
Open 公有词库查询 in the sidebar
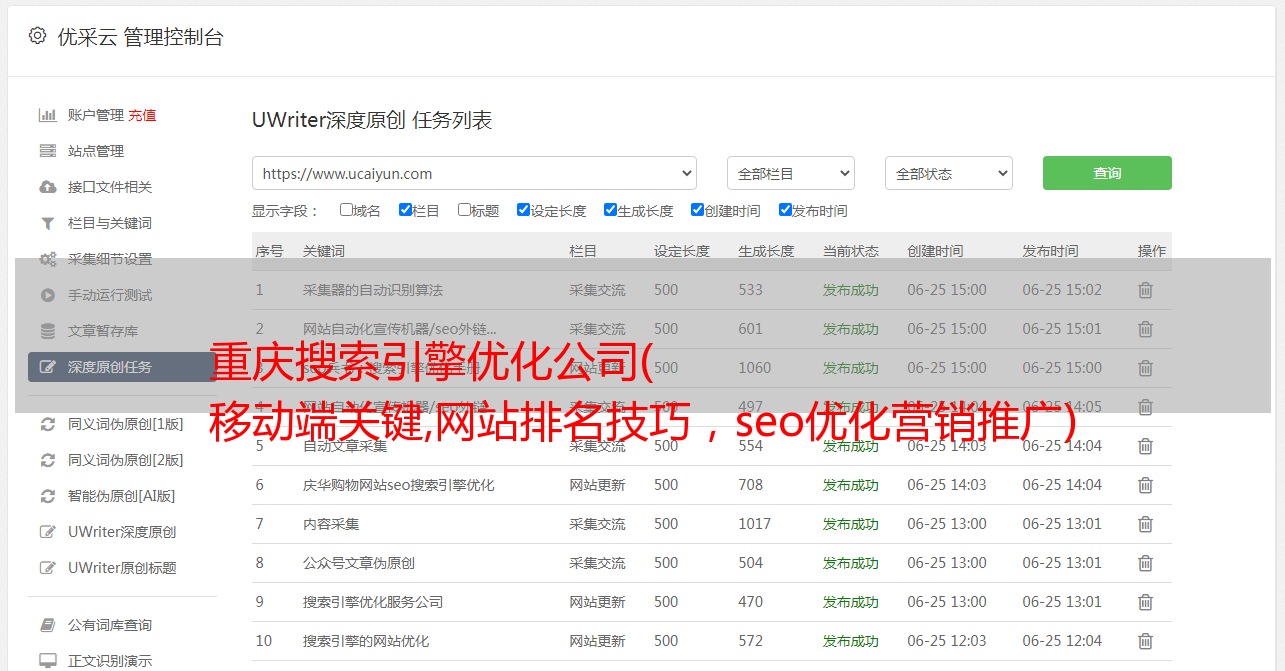[110, 625]
